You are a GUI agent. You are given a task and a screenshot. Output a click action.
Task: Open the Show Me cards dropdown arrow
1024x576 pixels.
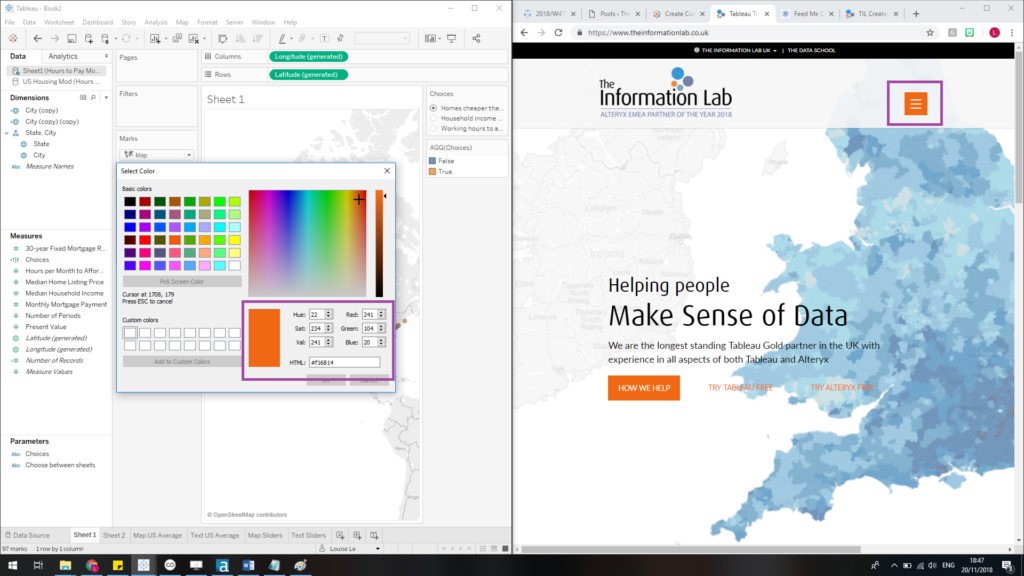click(438, 39)
